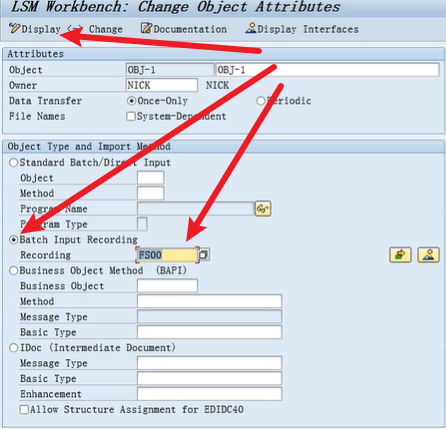
Task: Click the Basic Type field under BAPI section
Action: [x=209, y=332]
